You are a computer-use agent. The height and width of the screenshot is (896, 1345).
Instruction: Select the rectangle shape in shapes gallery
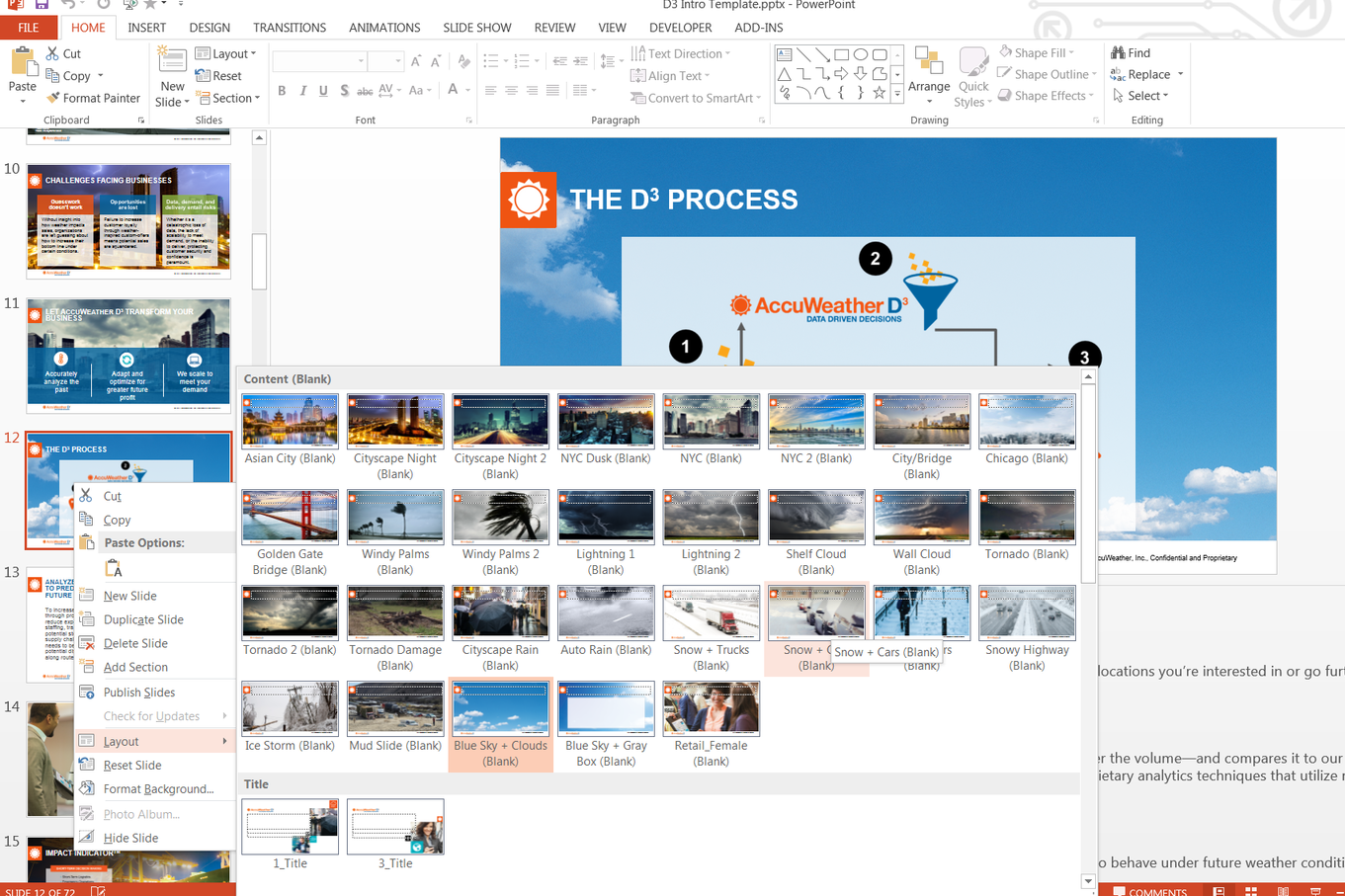[x=841, y=54]
